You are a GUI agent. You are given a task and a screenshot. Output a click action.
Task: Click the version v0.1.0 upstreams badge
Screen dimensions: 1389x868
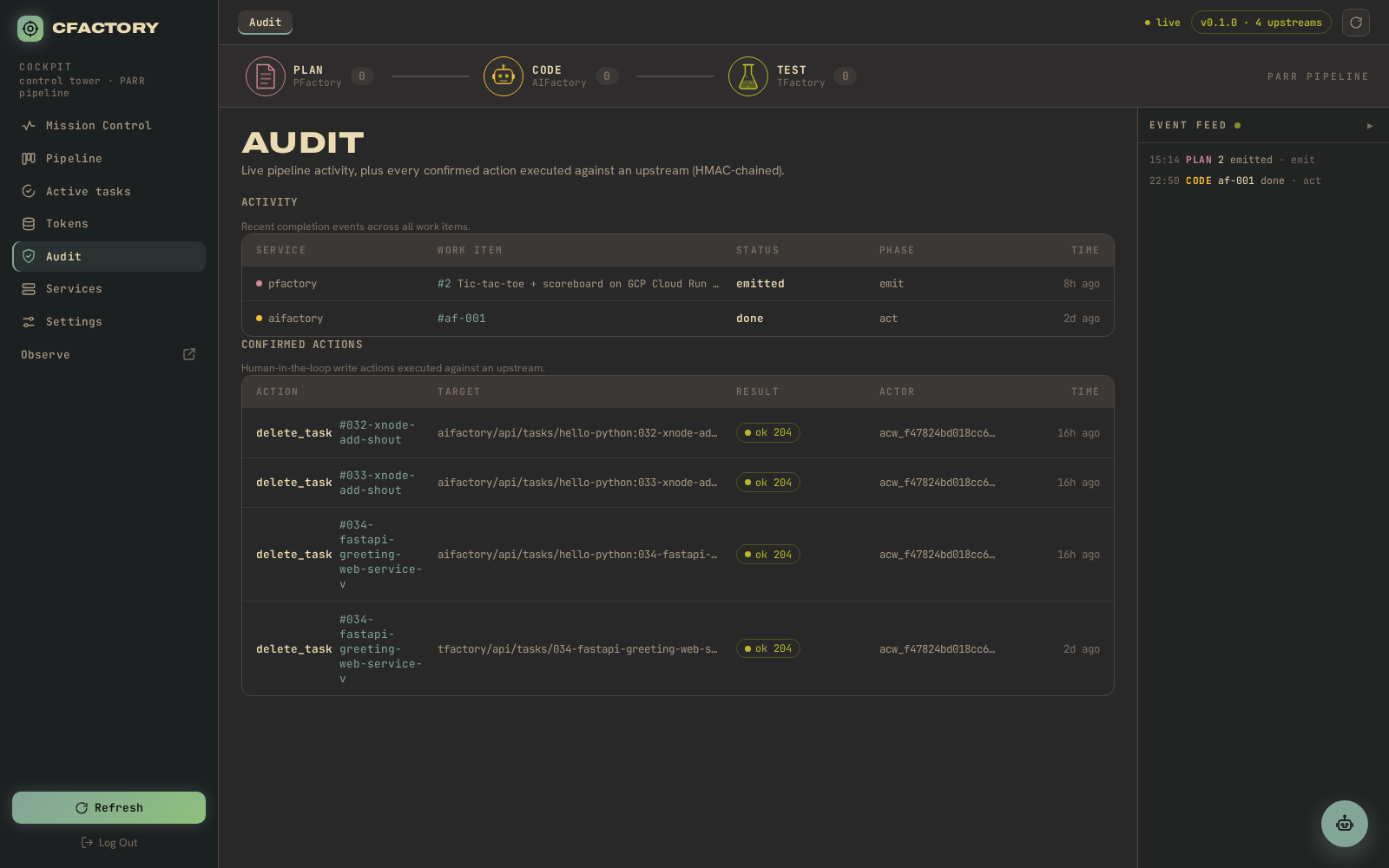point(1261,23)
